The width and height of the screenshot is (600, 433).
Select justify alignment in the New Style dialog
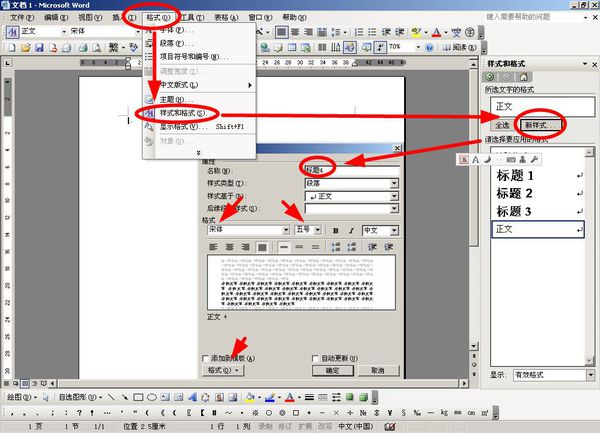tap(262, 247)
